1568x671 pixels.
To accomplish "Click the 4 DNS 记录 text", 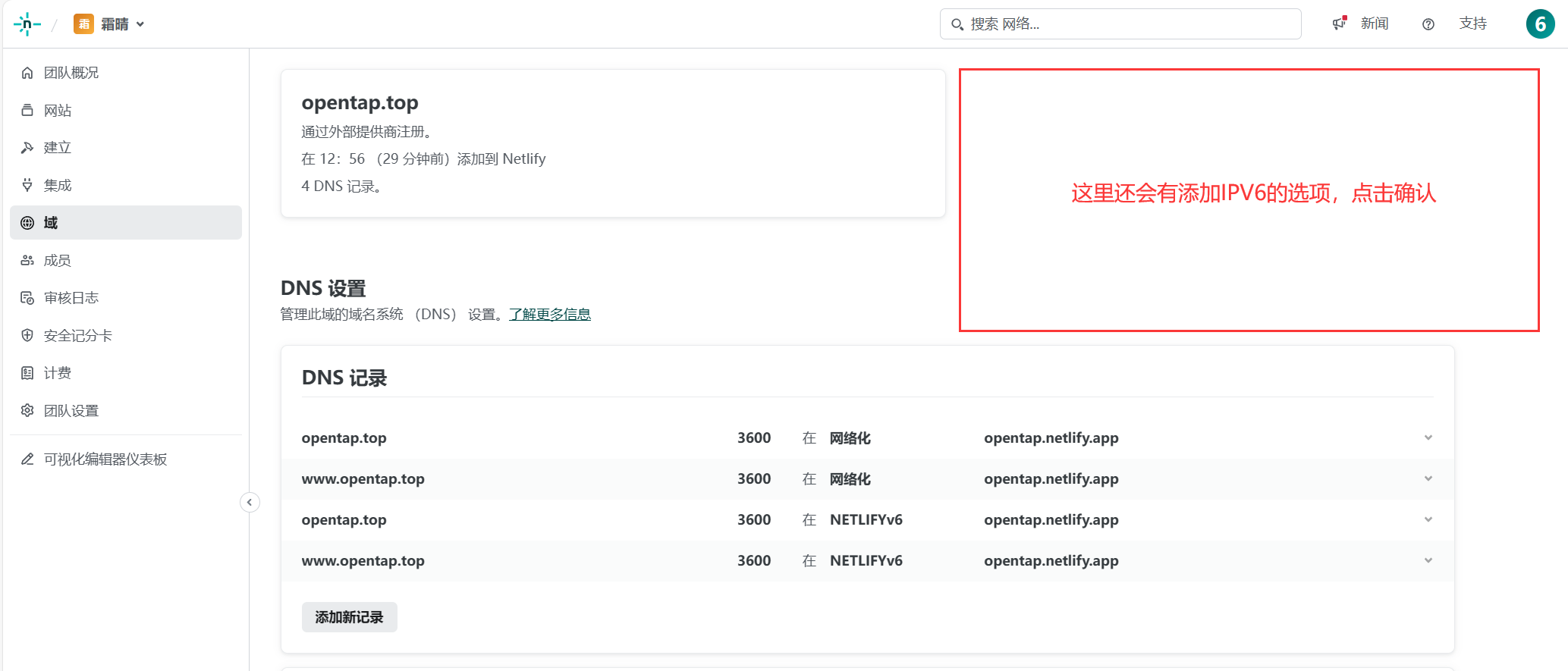I will (x=341, y=187).
